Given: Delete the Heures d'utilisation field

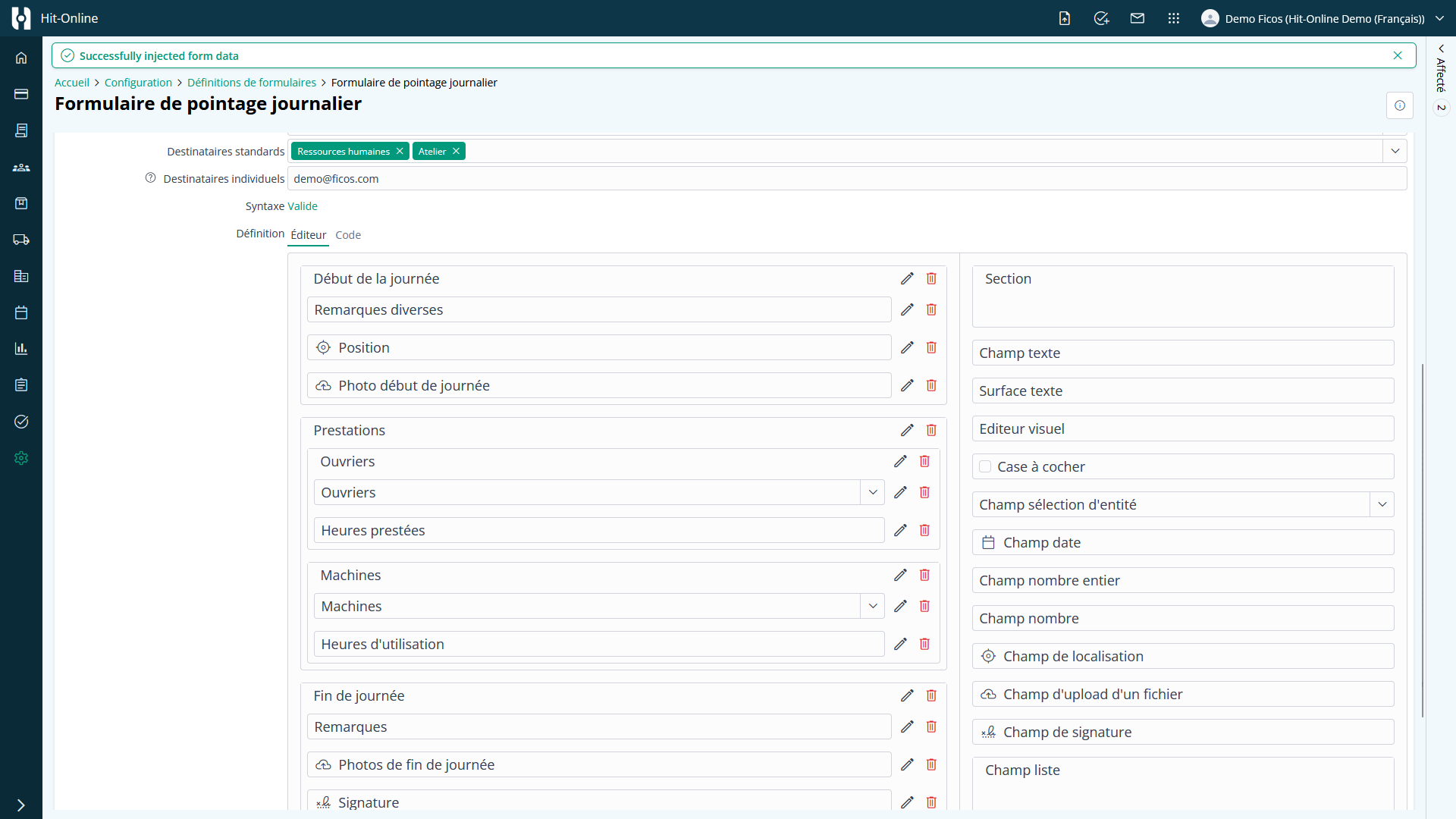Looking at the screenshot, I should [924, 645].
